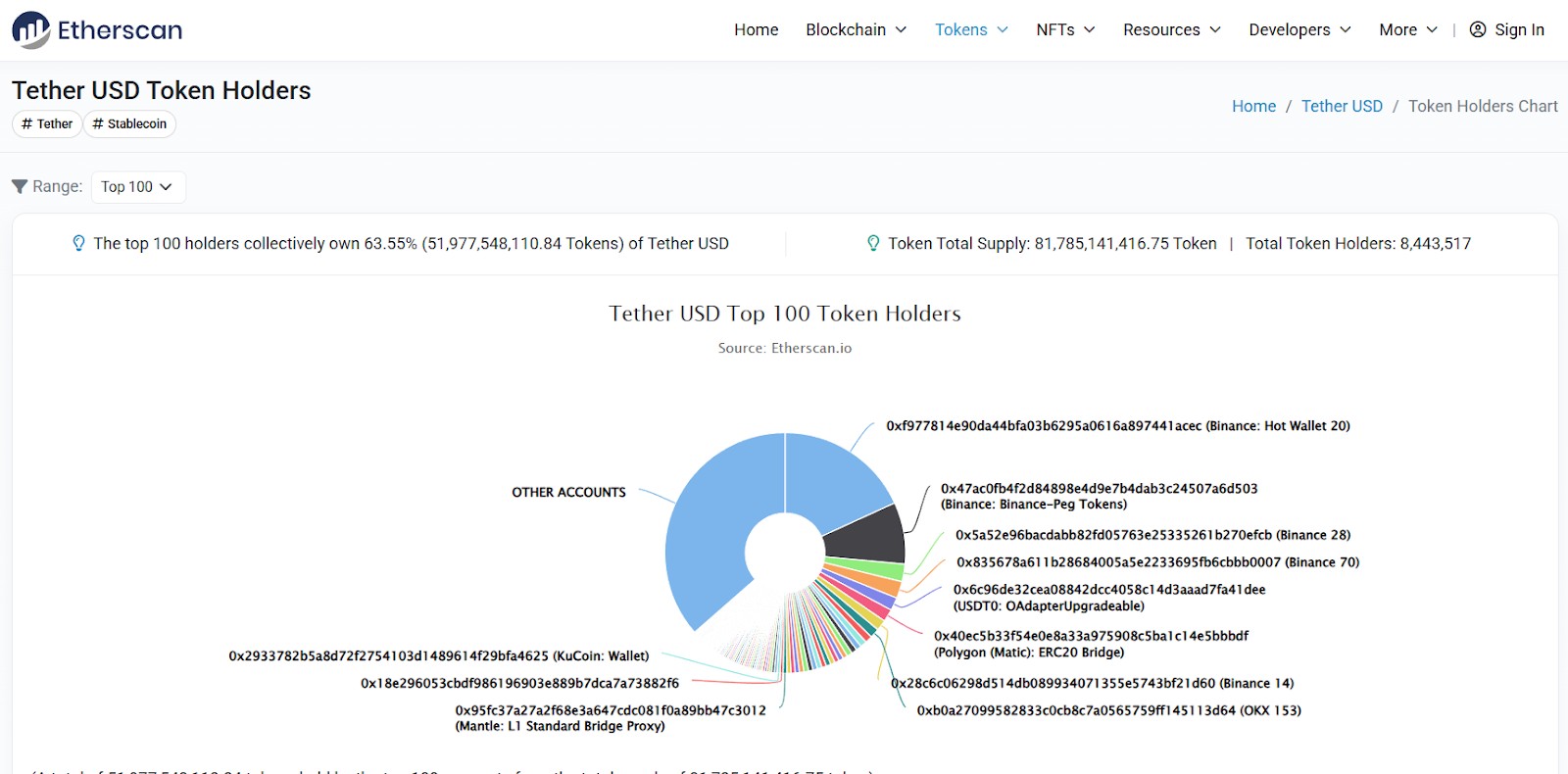Expand the Resources menu
Image resolution: width=1568 pixels, height=774 pixels.
pos(1172,29)
